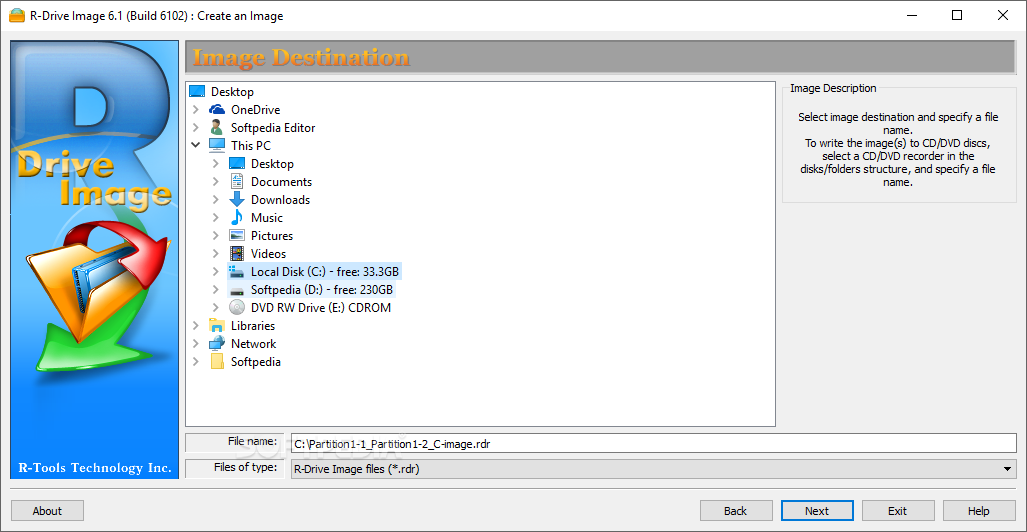The width and height of the screenshot is (1027, 532).
Task: Click the Desktop root monitor icon
Action: click(197, 92)
